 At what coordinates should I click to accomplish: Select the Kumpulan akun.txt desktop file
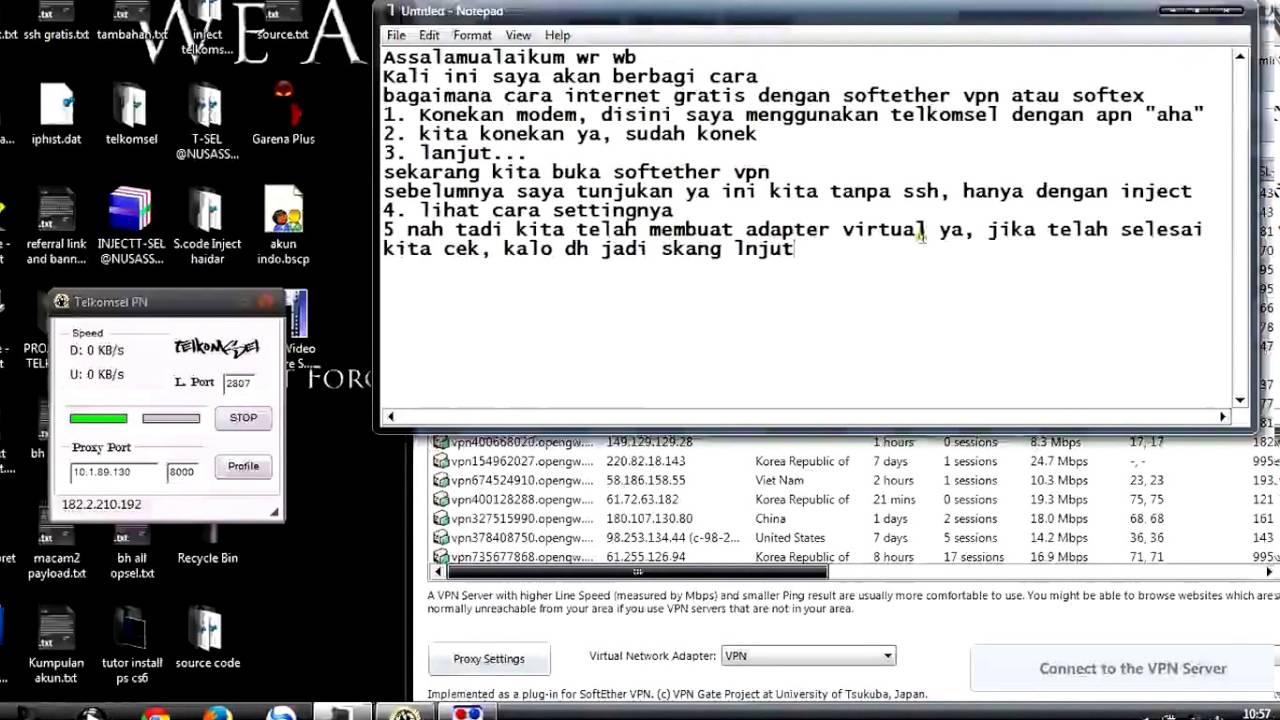coord(56,645)
